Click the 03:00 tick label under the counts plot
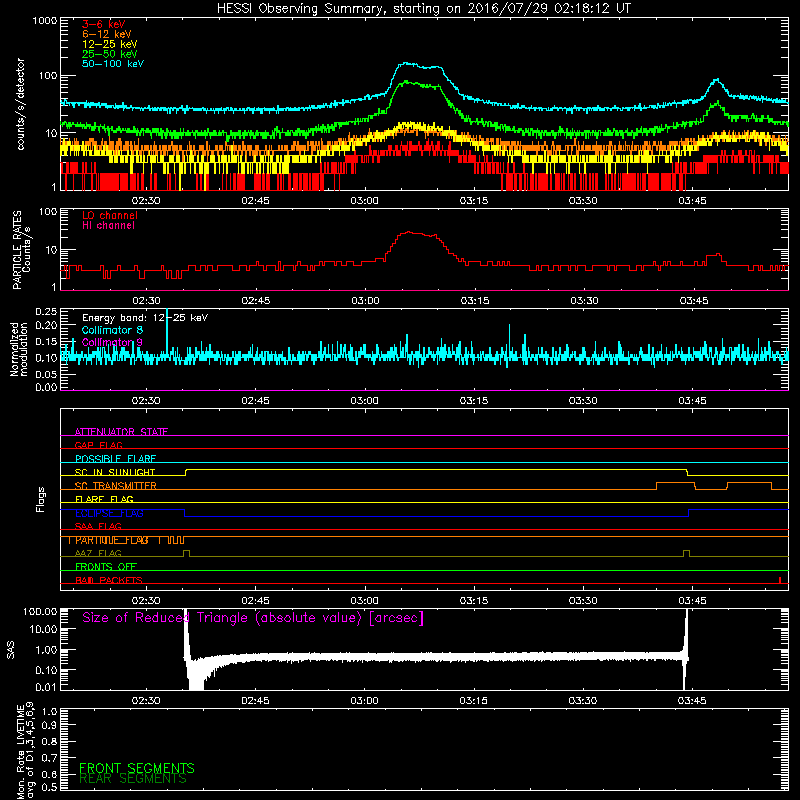Image resolution: width=800 pixels, height=800 pixels. 364,201
